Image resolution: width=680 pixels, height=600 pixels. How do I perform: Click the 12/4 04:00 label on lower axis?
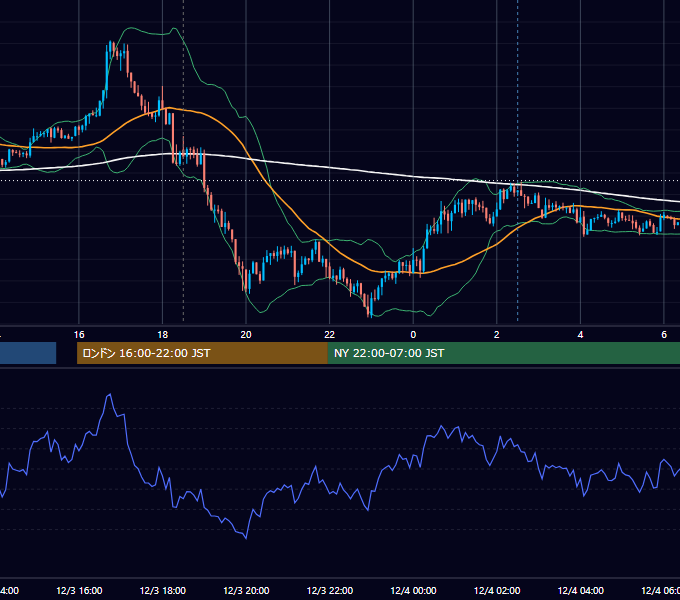[580, 591]
